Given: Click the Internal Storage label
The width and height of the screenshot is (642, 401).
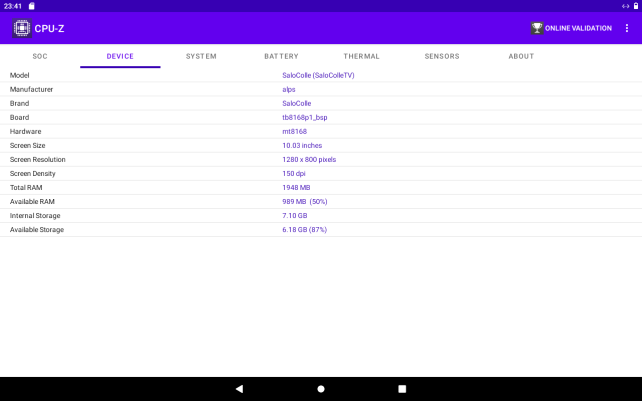Looking at the screenshot, I should pyautogui.click(x=35, y=215).
